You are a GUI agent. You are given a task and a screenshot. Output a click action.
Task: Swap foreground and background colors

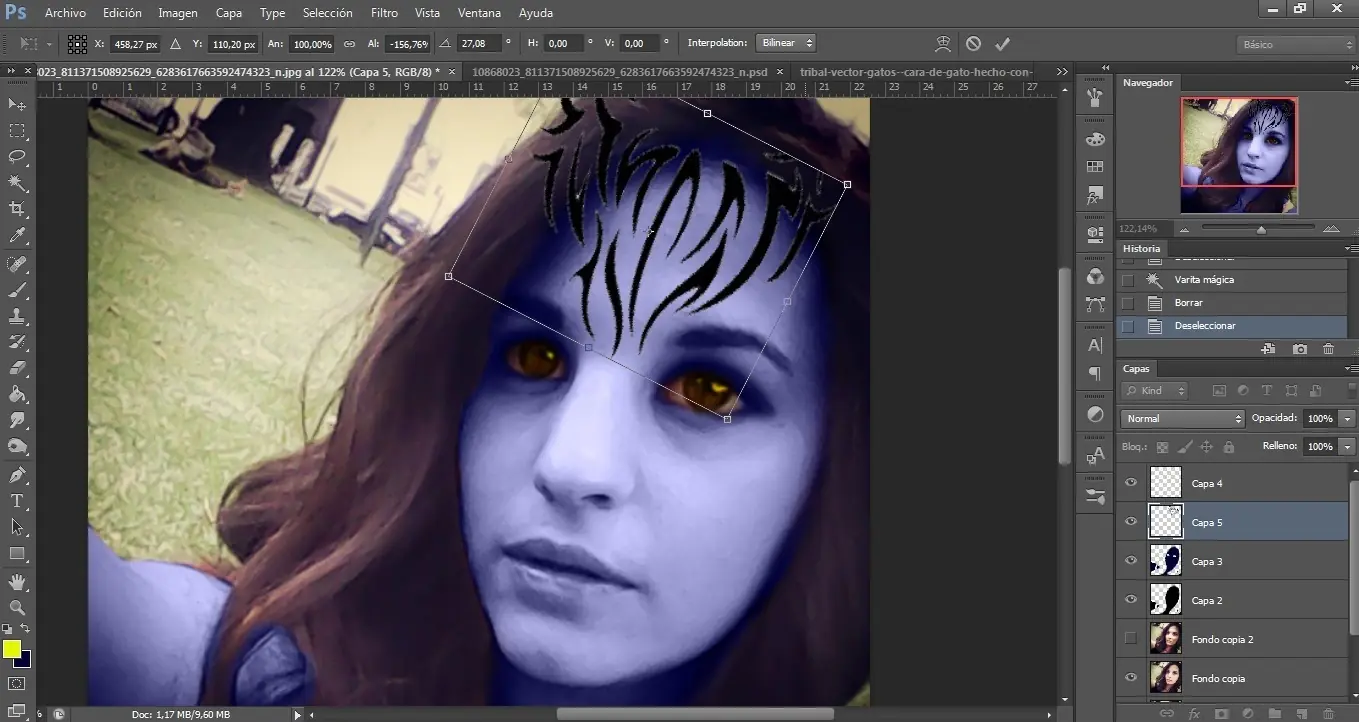coord(25,629)
